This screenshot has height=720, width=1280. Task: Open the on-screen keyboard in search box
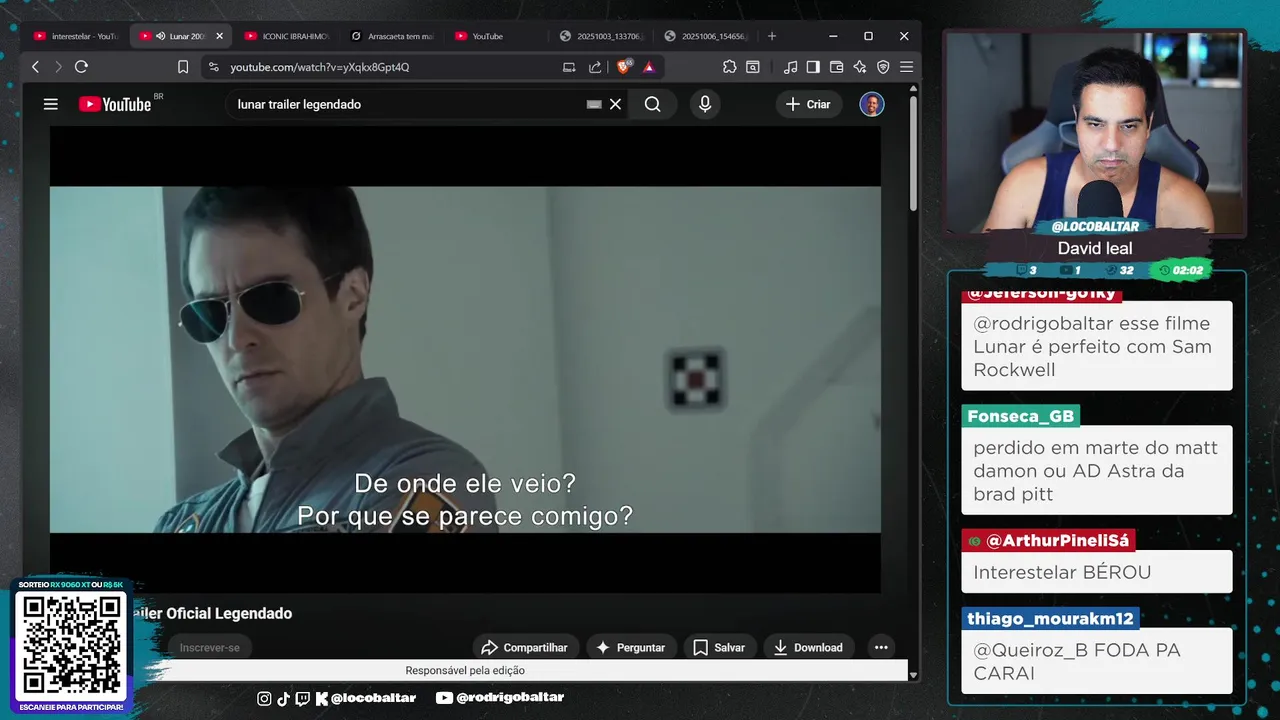click(594, 104)
